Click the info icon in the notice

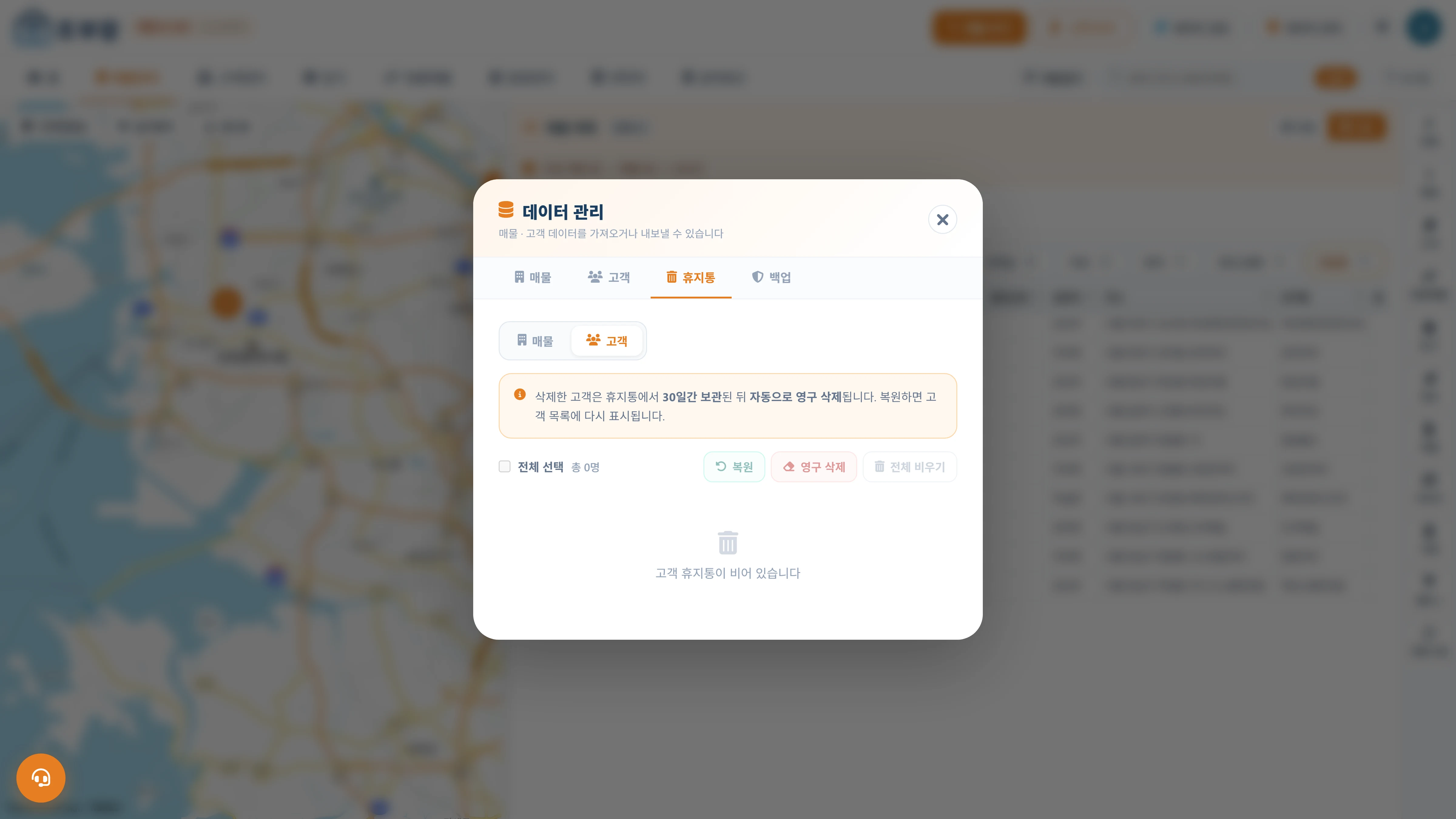tap(520, 395)
